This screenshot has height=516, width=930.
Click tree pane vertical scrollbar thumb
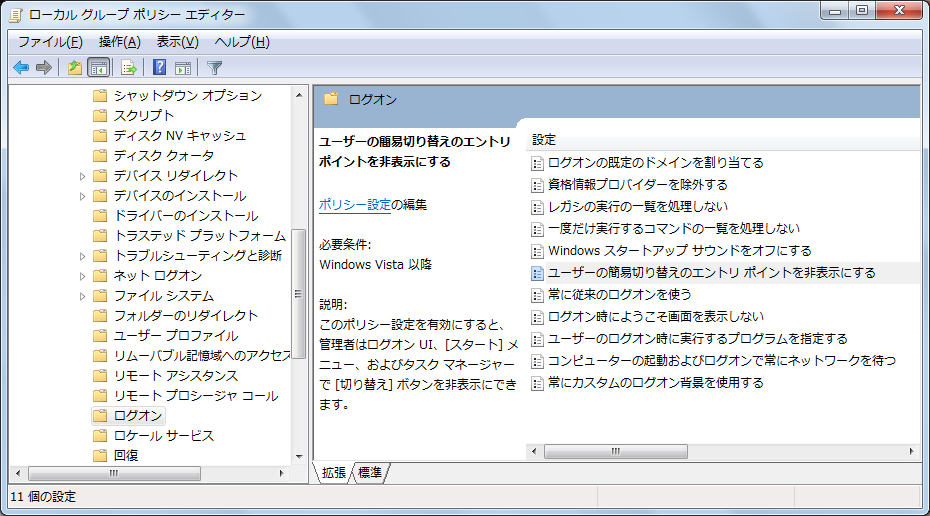(298, 294)
